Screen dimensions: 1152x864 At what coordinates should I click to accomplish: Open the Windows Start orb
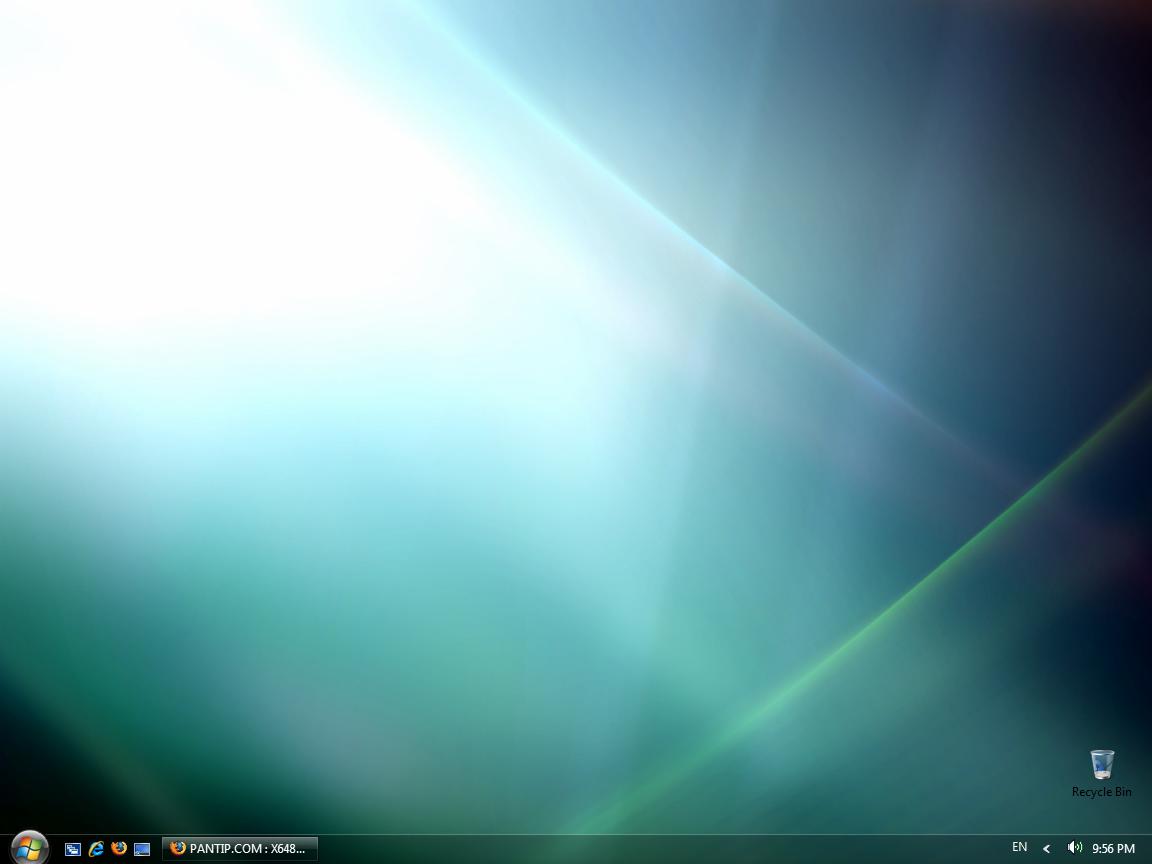coord(29,848)
